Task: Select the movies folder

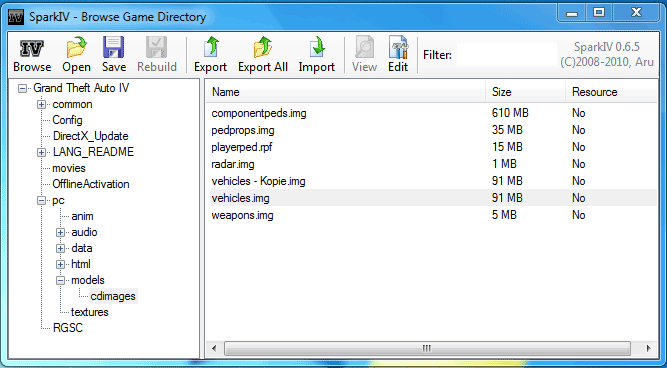Action: tap(69, 168)
